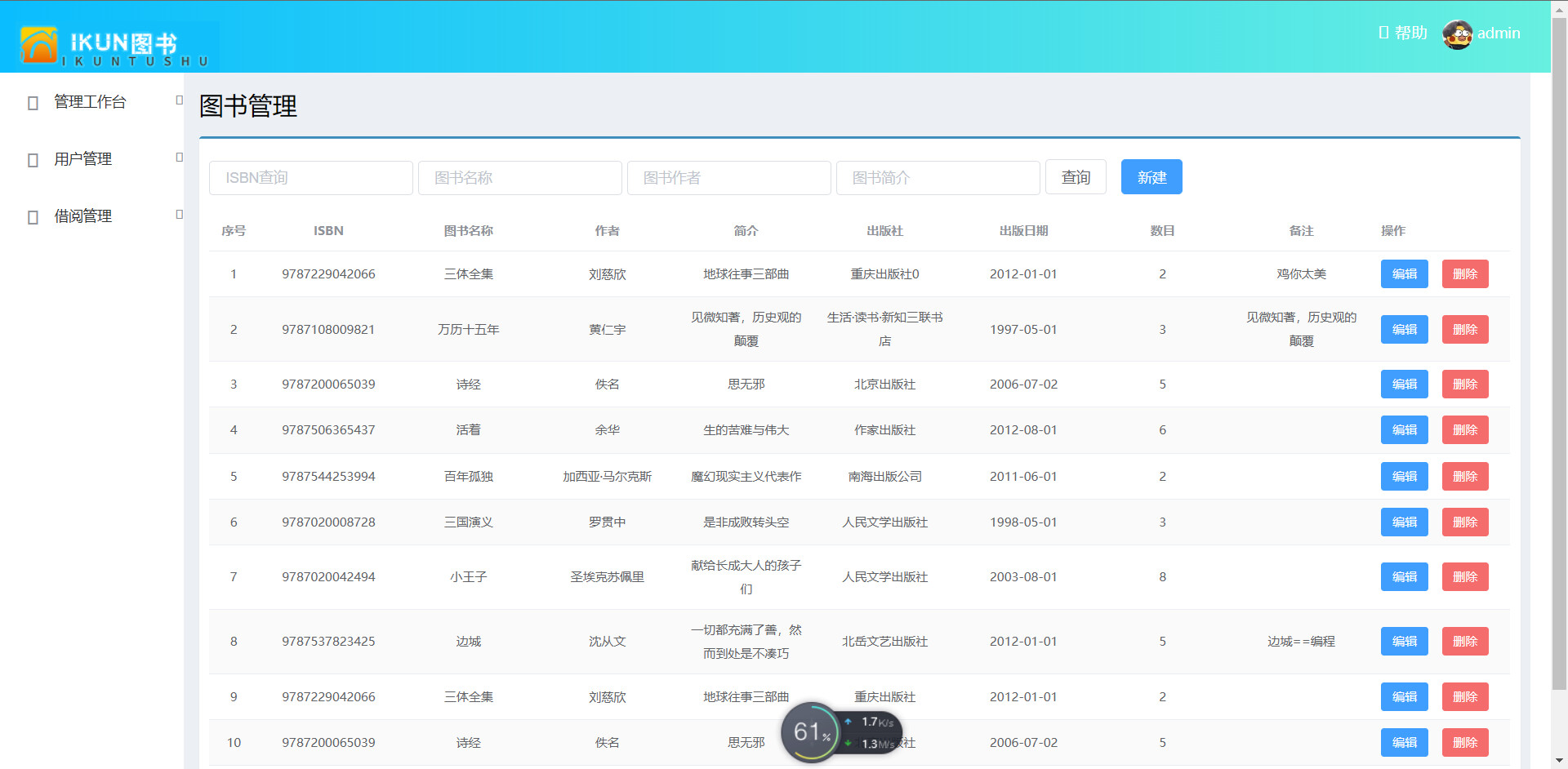Edit the 百年孤独 row
Screen dimensions: 1568x769
click(x=1404, y=477)
